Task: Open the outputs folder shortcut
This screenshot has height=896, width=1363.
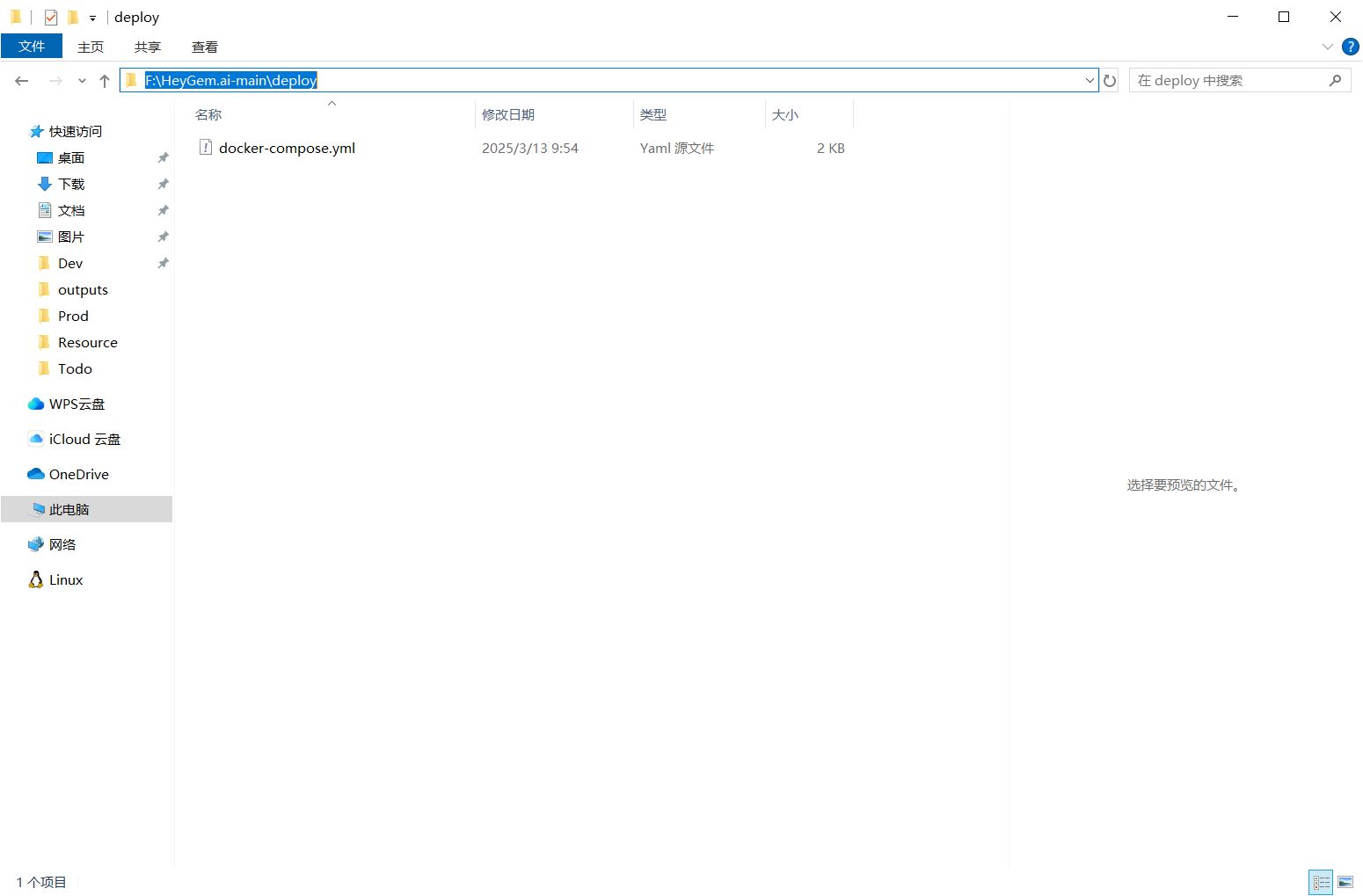Action: (82, 289)
